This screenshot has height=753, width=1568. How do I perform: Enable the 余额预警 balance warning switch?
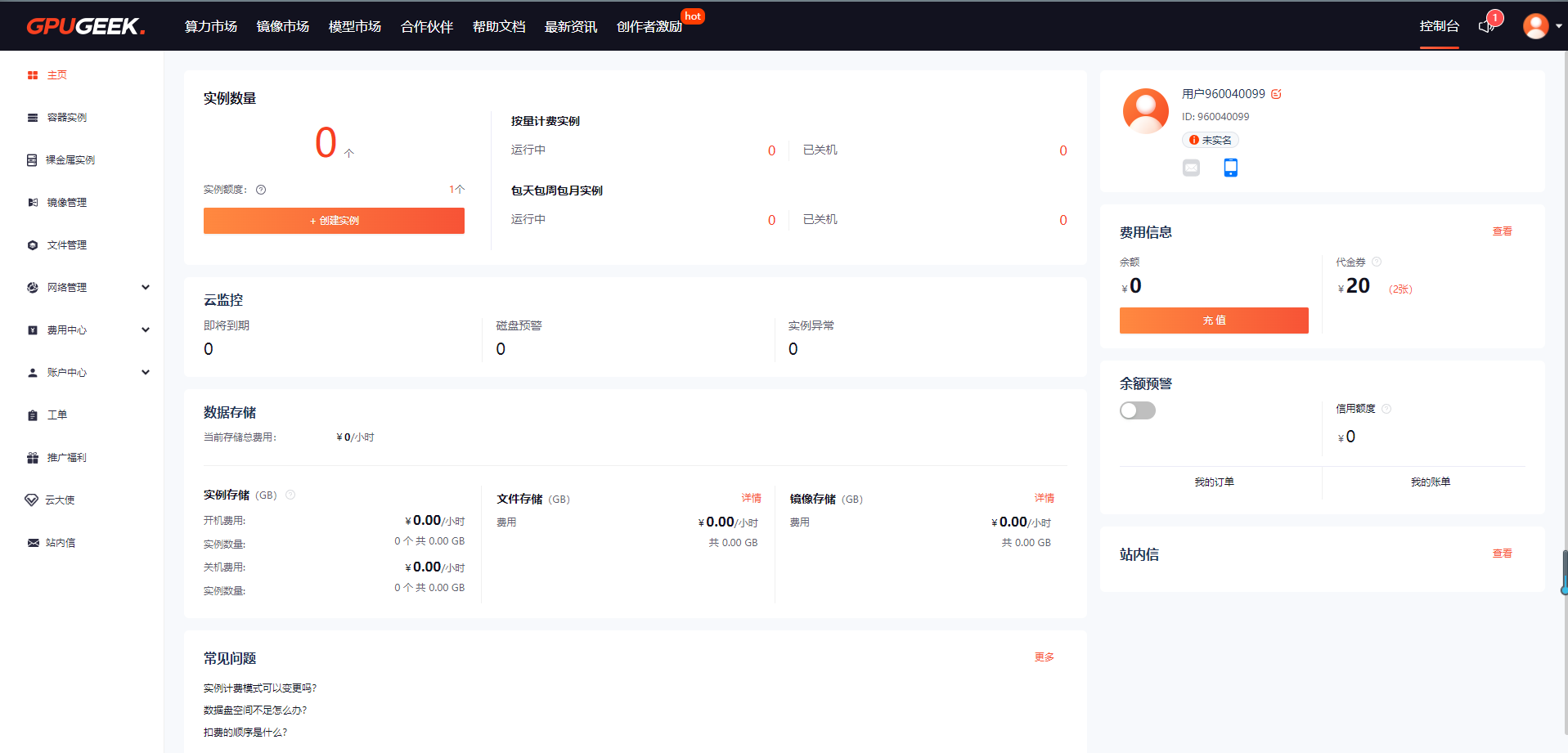[1138, 410]
